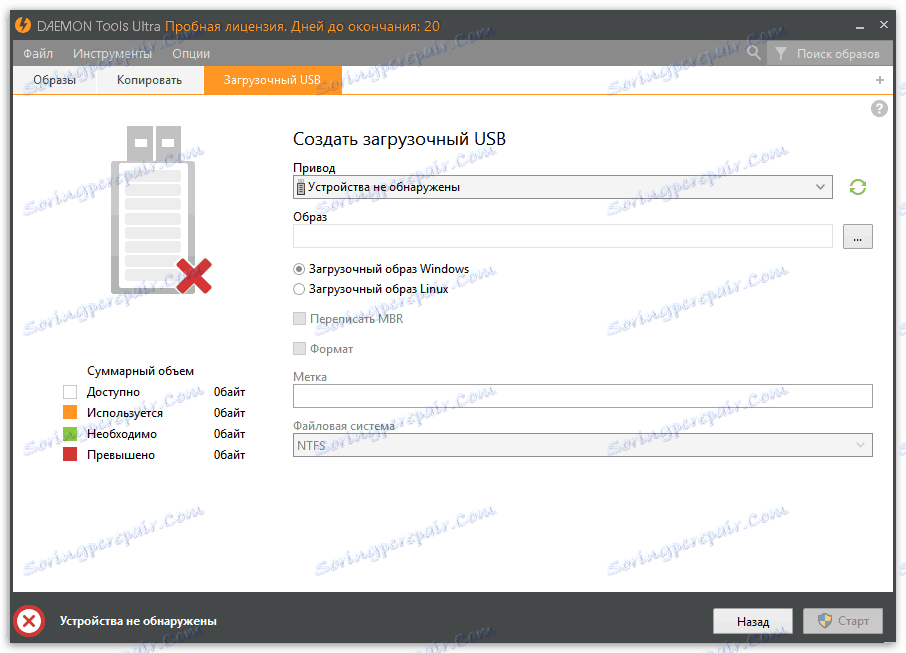Click into the Образ path field
Screen dimensions: 906x653
[562, 236]
